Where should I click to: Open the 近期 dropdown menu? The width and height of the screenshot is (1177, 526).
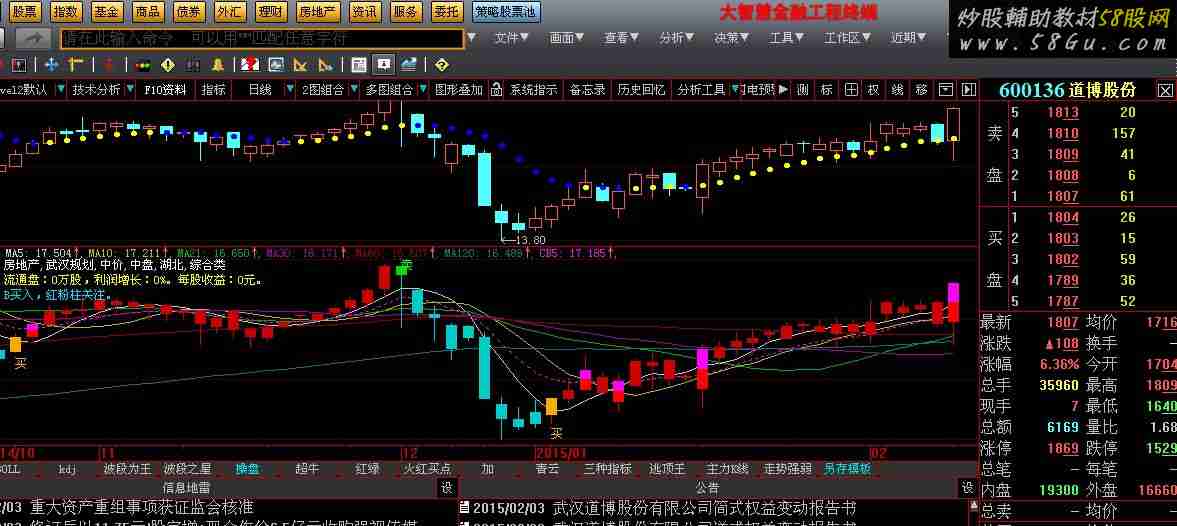pyautogui.click(x=908, y=38)
